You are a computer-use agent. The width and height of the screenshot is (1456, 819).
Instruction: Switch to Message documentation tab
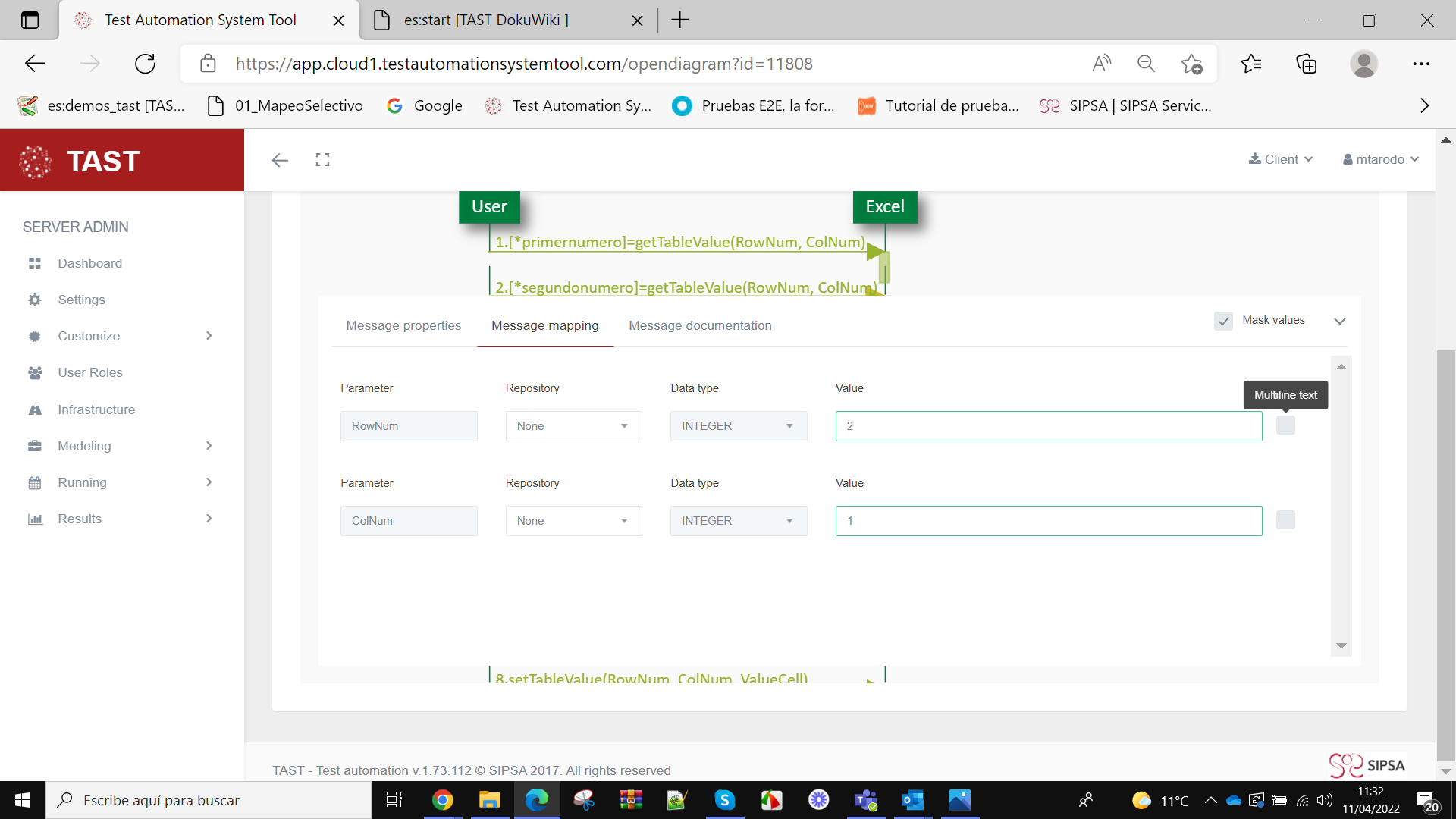pos(700,325)
